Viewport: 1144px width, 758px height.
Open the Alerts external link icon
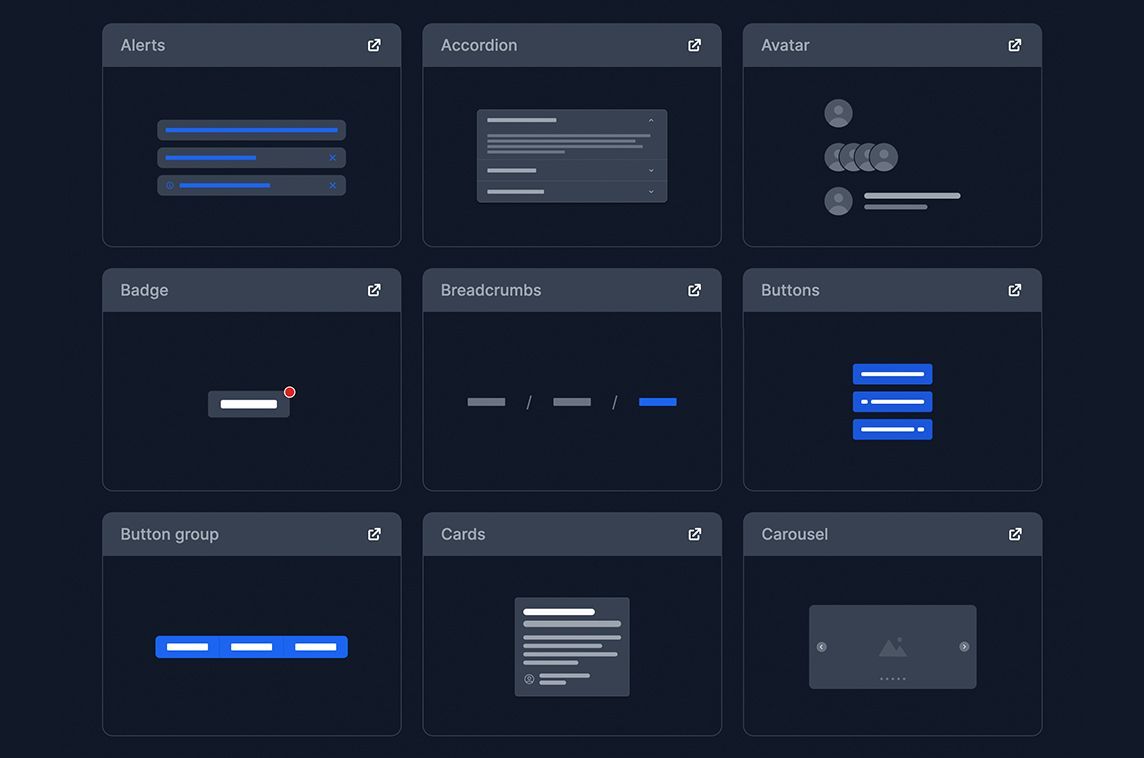tap(374, 45)
